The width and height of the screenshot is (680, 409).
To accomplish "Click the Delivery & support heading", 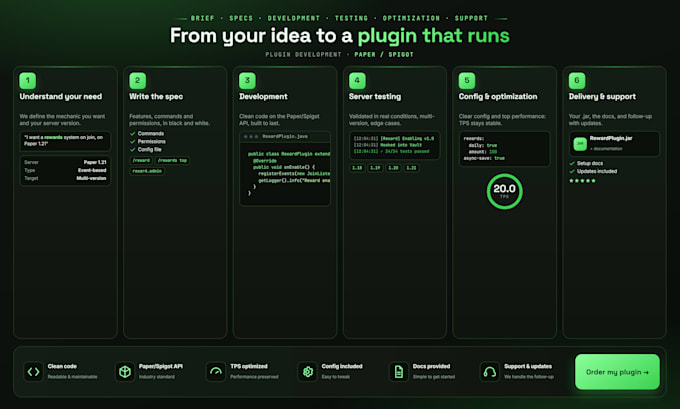I will coord(602,97).
